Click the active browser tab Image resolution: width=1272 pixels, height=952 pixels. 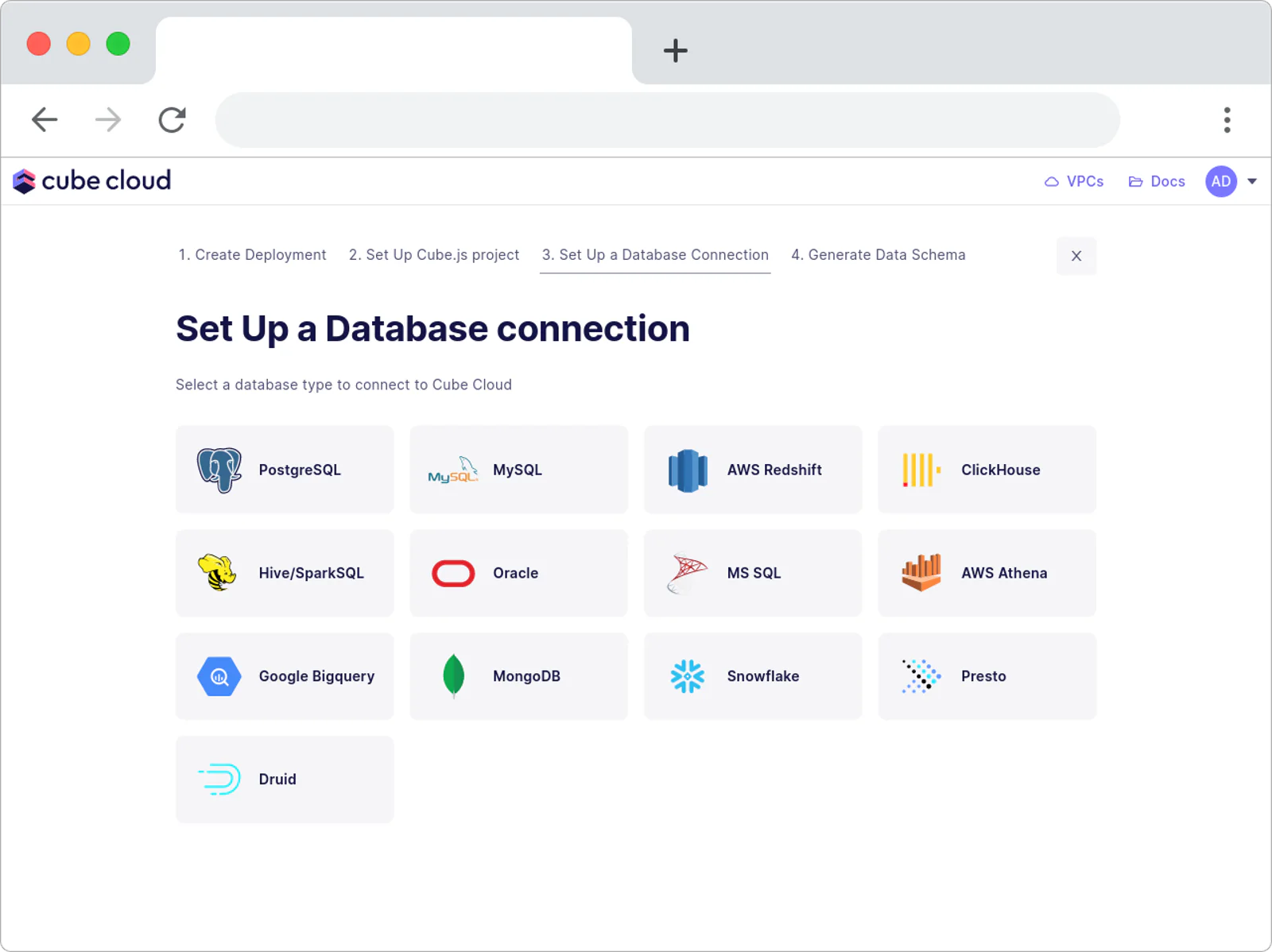[394, 50]
